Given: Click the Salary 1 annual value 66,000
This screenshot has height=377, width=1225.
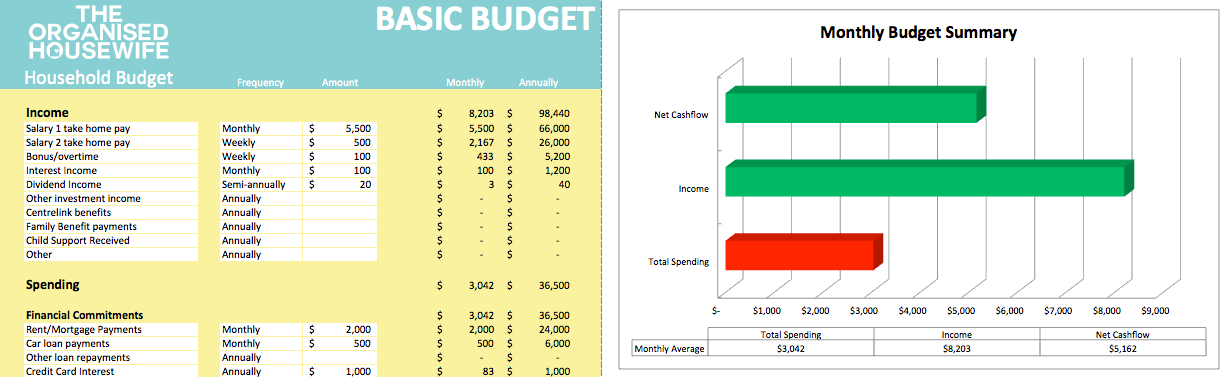Looking at the screenshot, I should click(554, 129).
